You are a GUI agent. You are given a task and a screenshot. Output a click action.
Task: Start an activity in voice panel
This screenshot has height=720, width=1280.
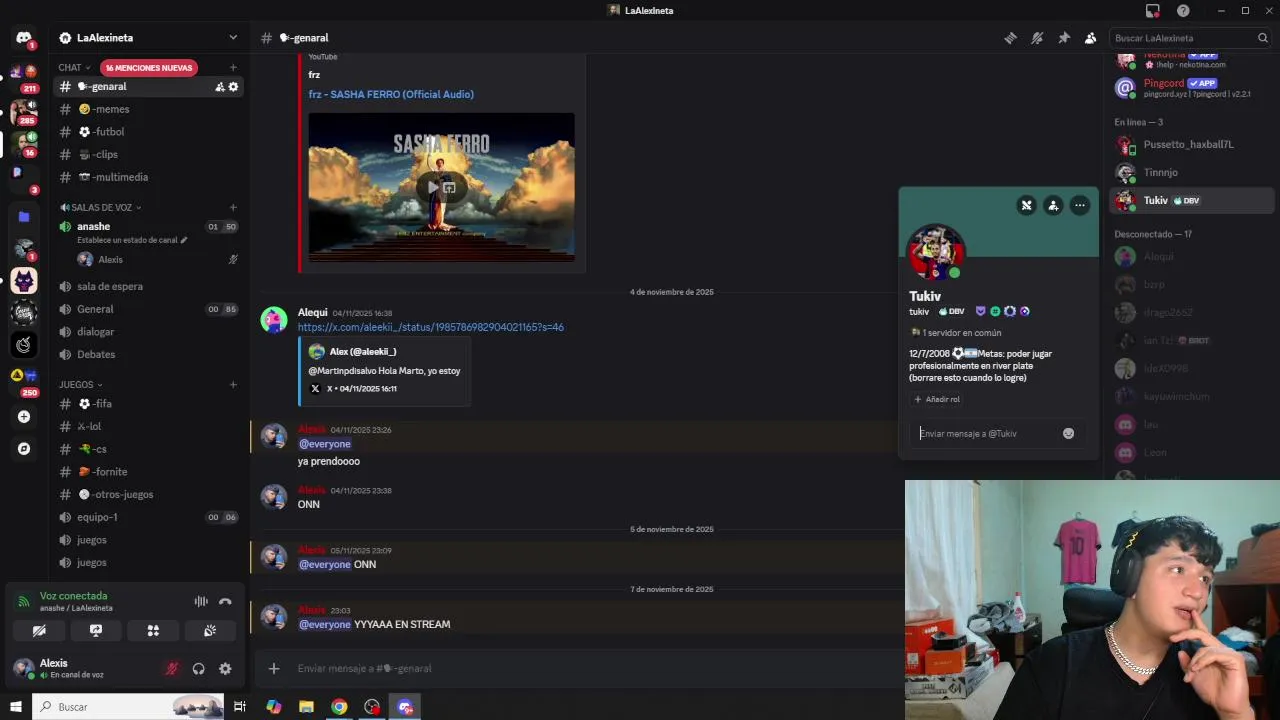click(x=153, y=631)
